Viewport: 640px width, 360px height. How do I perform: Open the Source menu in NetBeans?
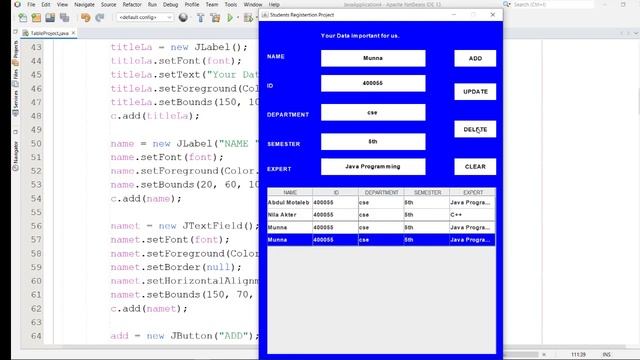(x=109, y=4)
